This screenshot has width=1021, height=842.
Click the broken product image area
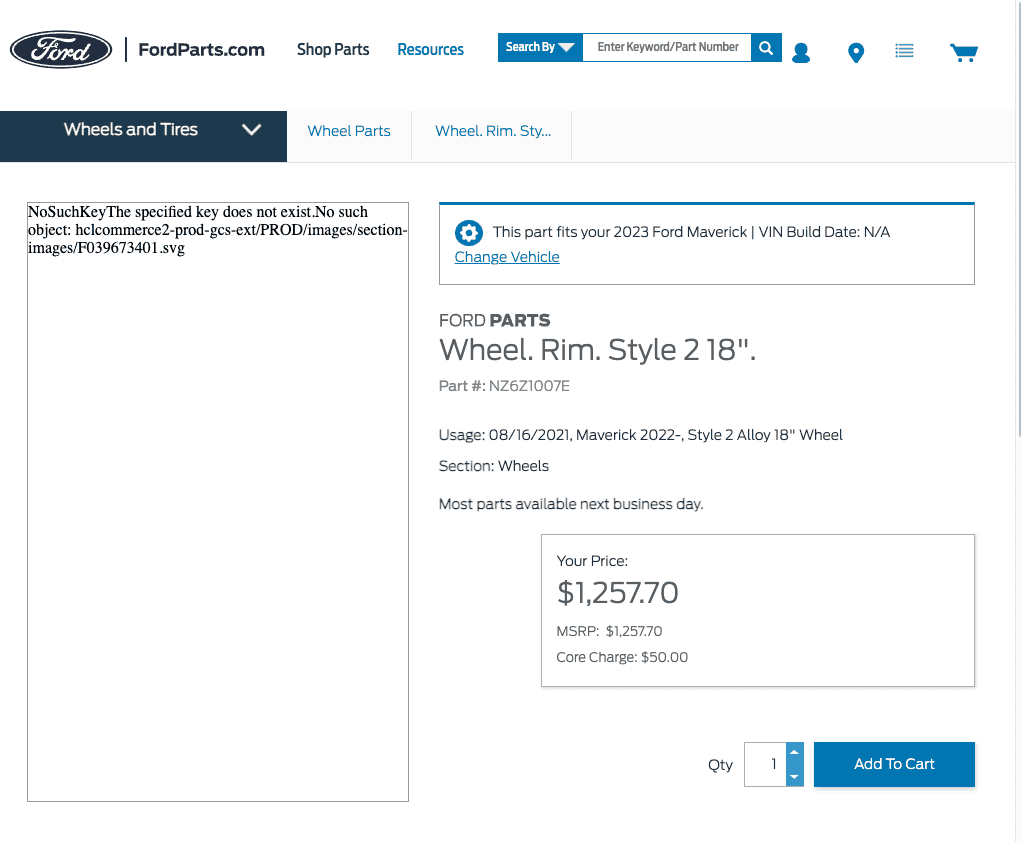(218, 502)
